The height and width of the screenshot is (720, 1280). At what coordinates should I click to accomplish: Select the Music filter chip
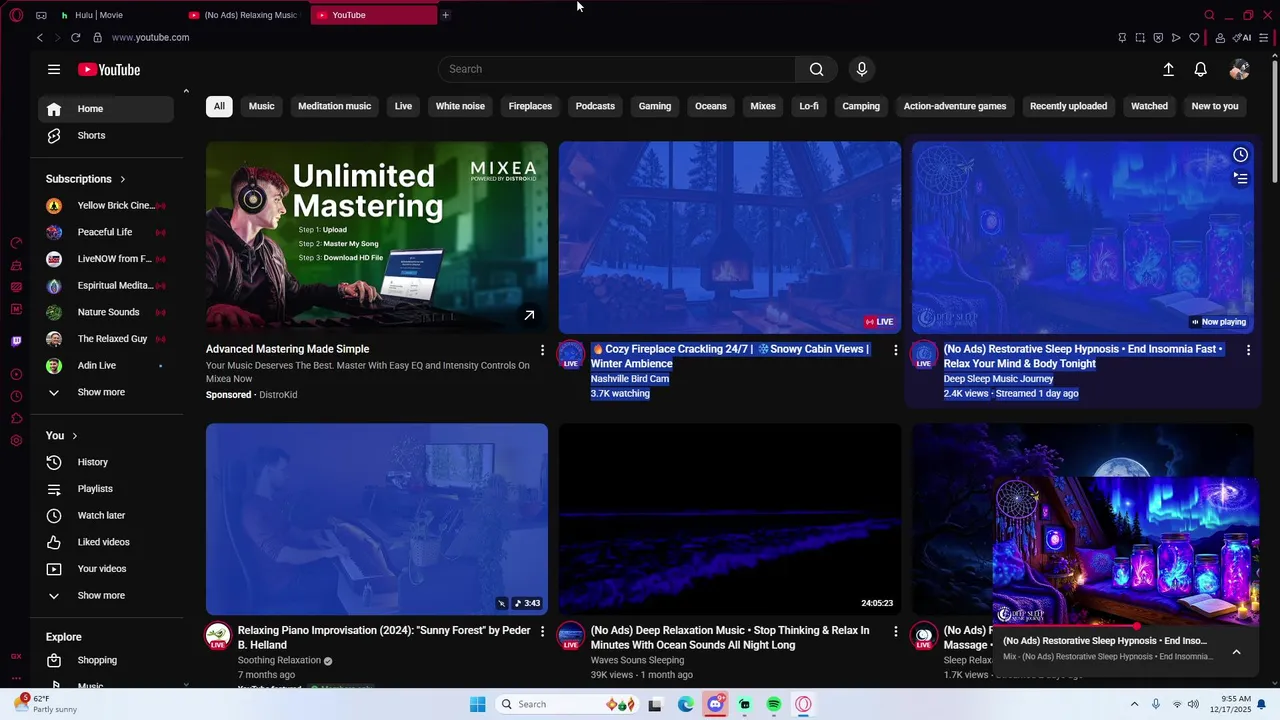261,106
